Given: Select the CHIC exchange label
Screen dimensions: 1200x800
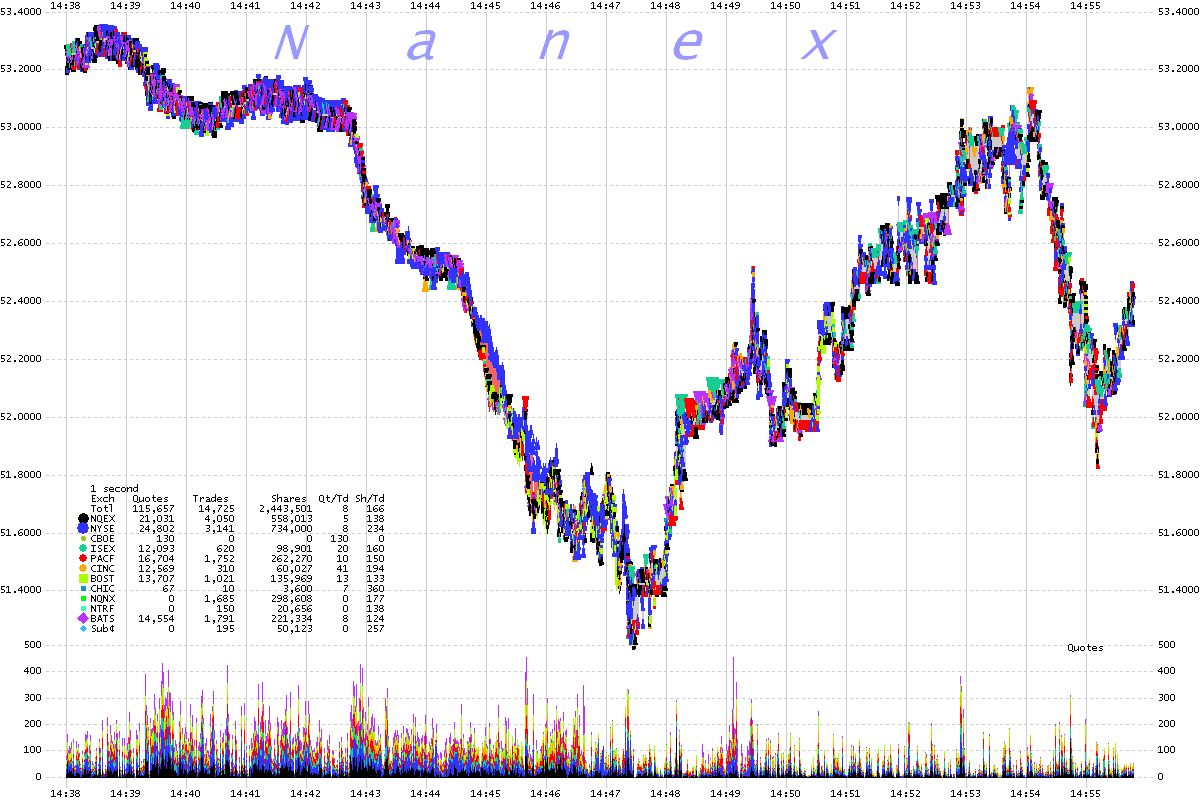Looking at the screenshot, I should [x=103, y=588].
